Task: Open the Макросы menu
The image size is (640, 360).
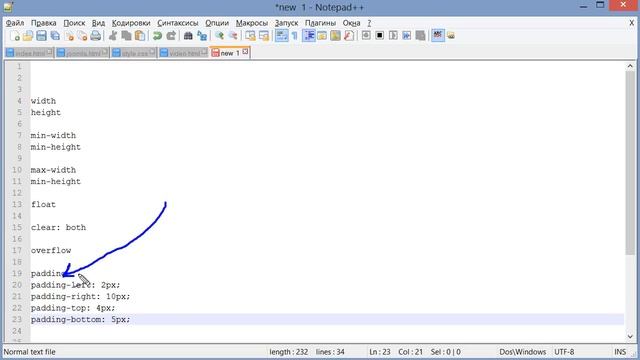Action: (x=252, y=23)
